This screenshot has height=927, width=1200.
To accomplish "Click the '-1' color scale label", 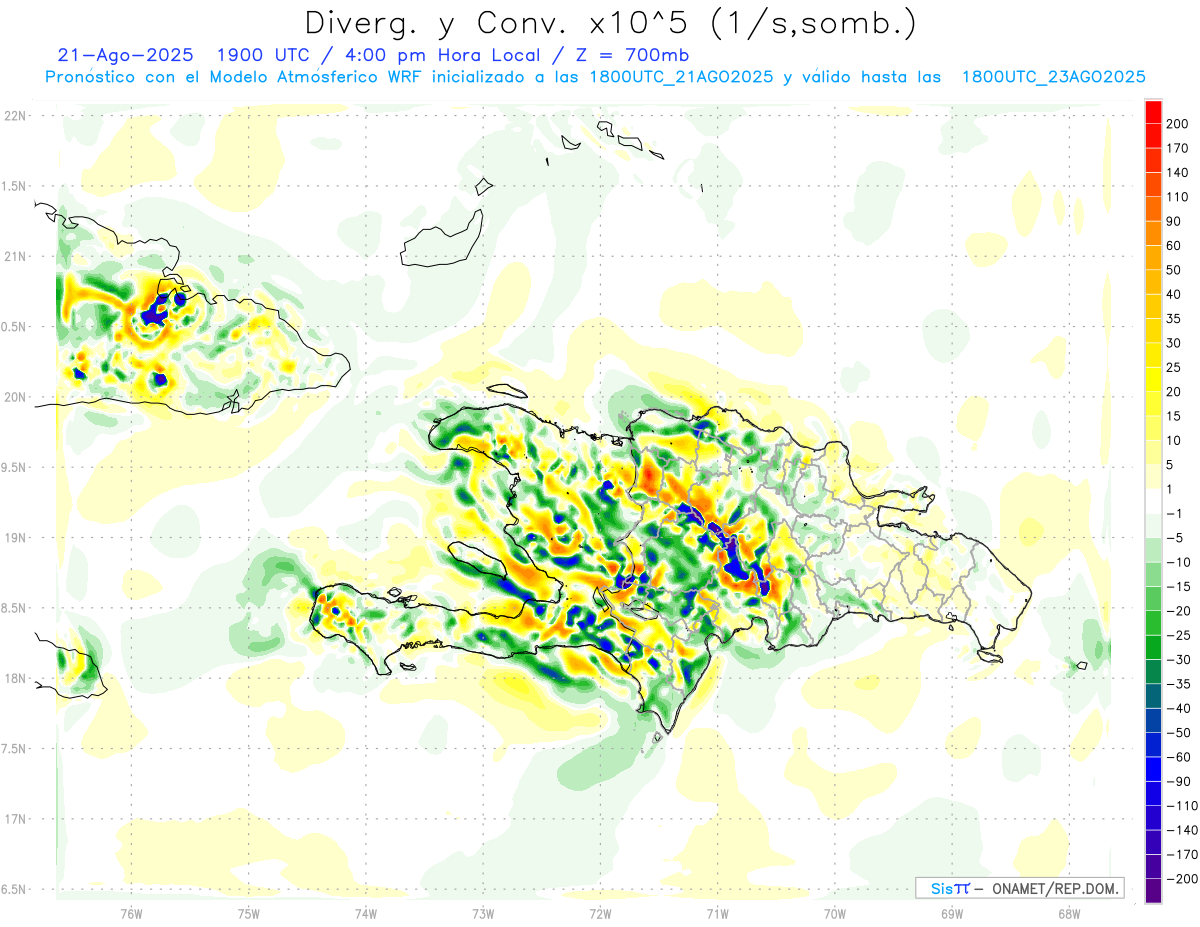I will pyautogui.click(x=1175, y=513).
